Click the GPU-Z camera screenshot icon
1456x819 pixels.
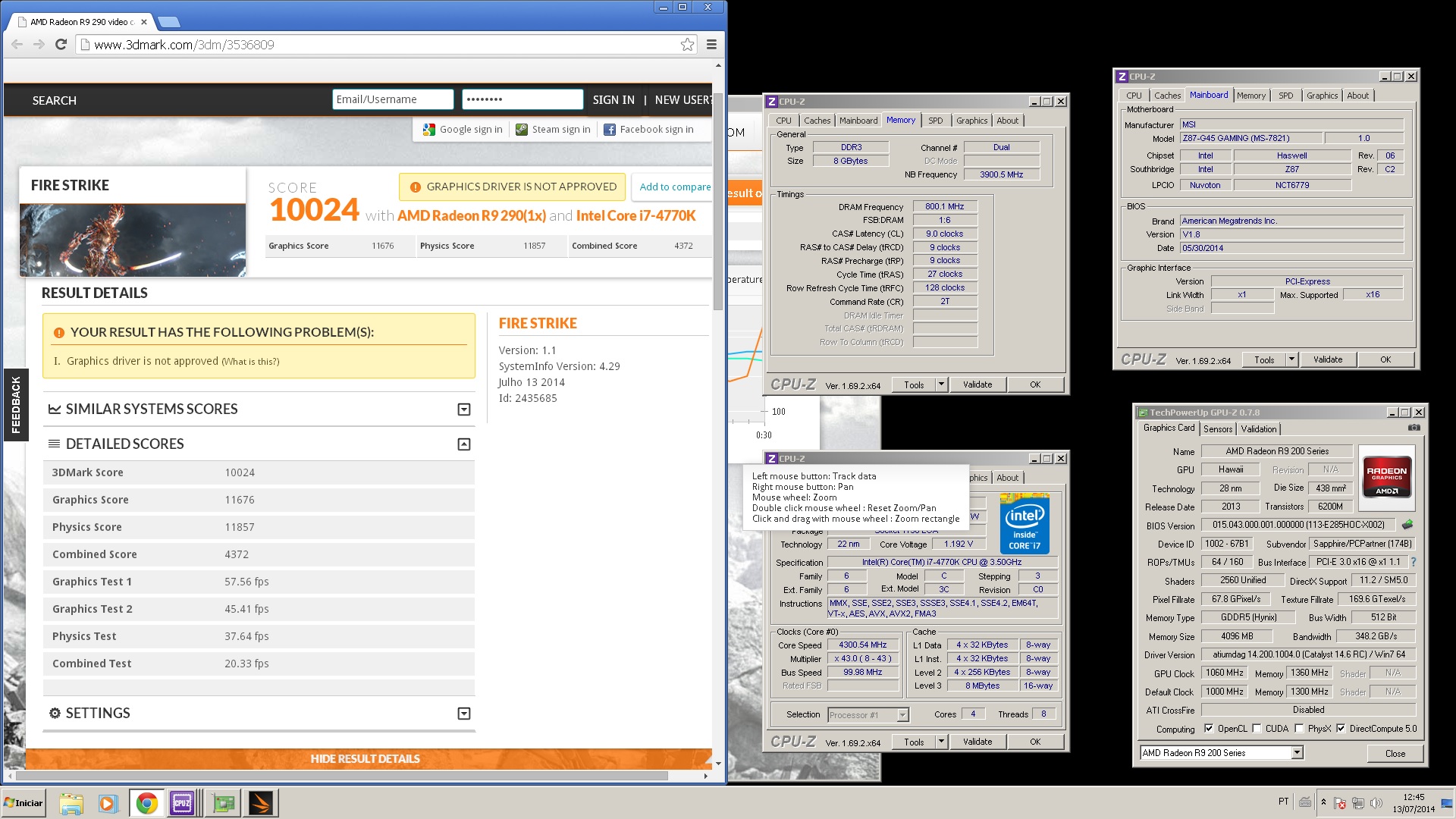coord(1414,428)
